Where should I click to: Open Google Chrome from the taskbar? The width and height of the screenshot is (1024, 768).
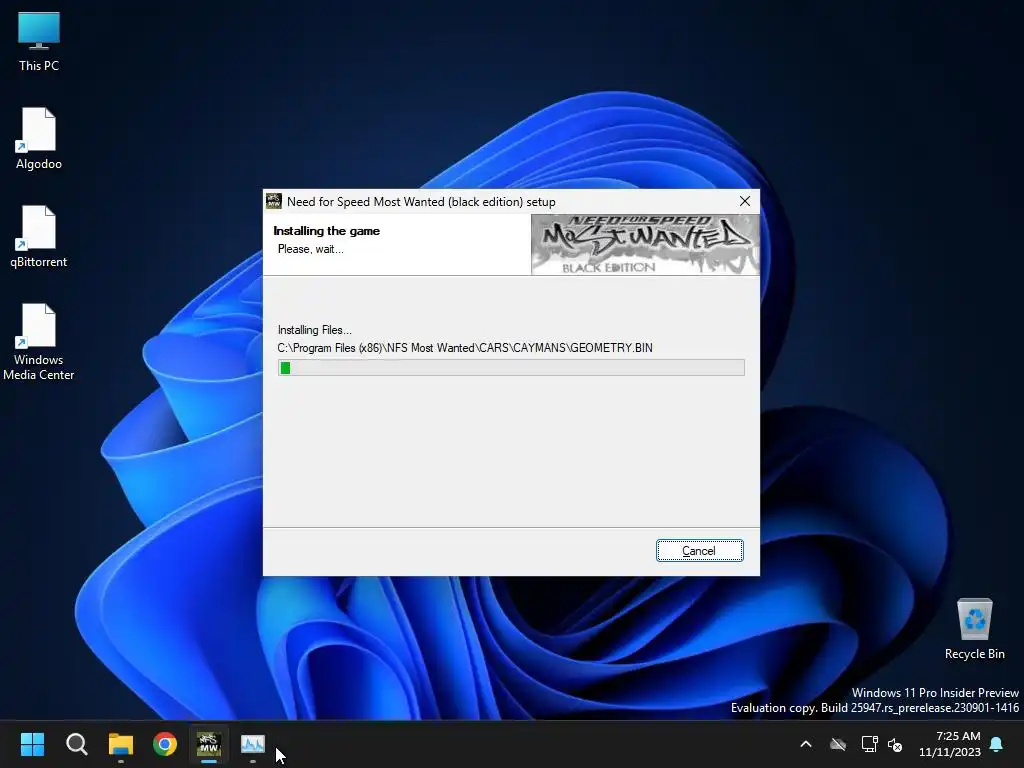click(x=165, y=744)
